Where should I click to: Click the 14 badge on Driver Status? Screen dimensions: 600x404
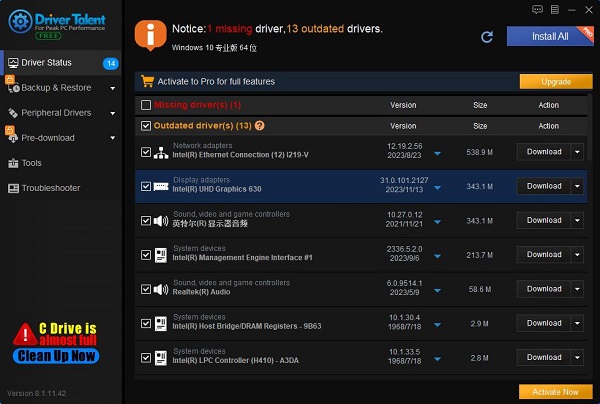(x=111, y=63)
